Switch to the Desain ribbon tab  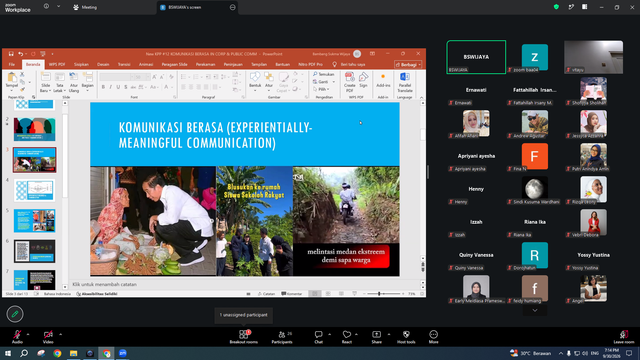(x=103, y=64)
